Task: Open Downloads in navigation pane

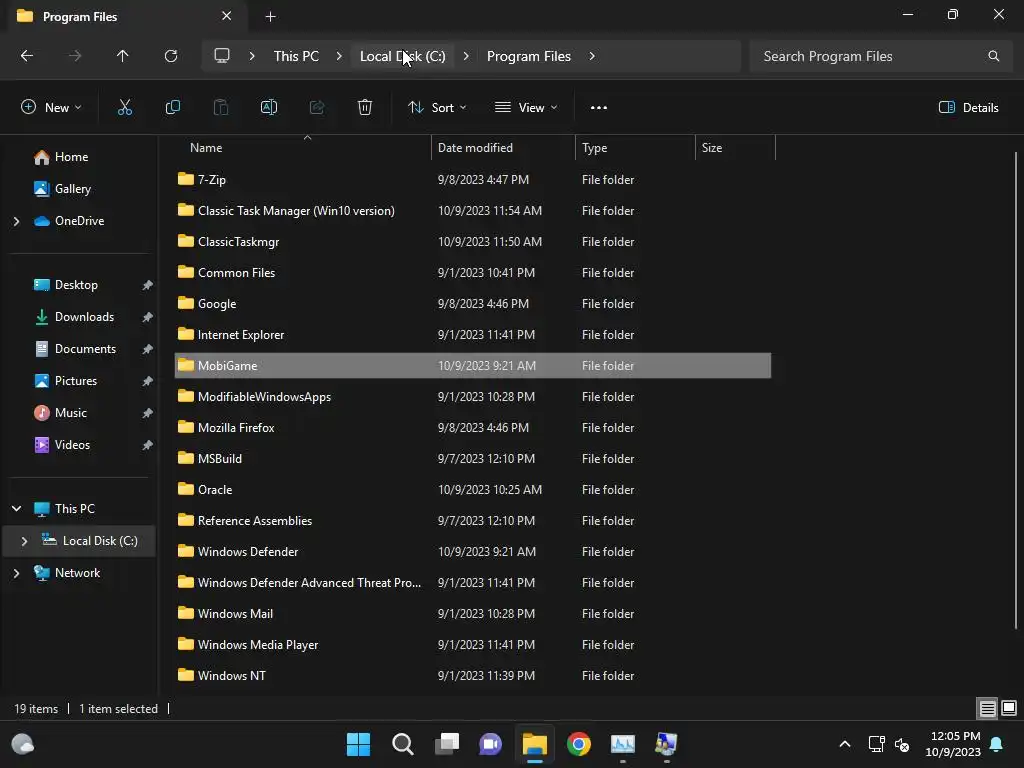Action: 84,317
